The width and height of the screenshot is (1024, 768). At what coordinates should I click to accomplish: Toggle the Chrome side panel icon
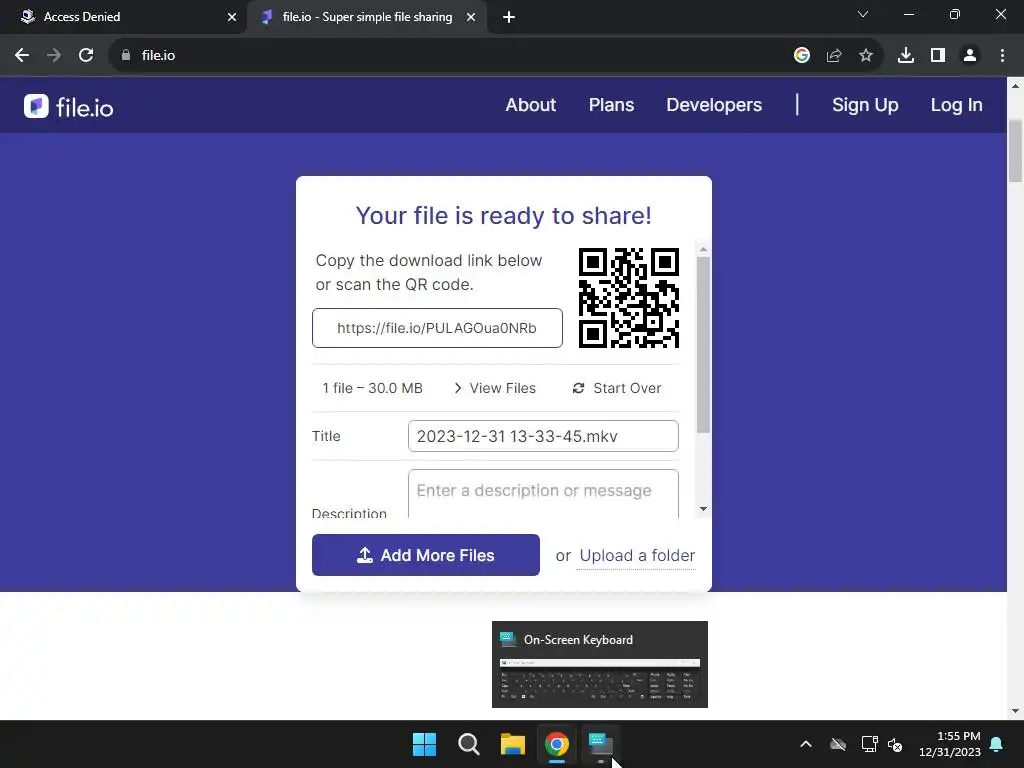coord(938,56)
